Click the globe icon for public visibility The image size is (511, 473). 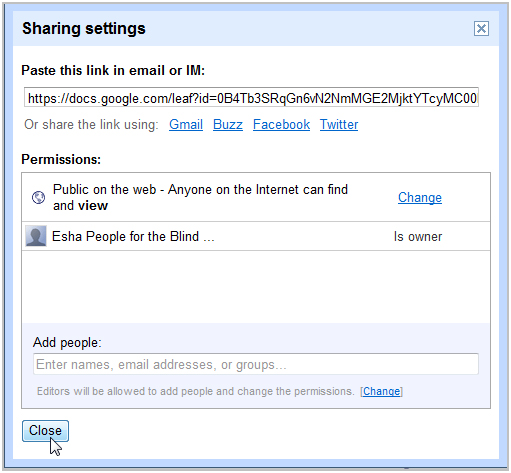pos(39,197)
